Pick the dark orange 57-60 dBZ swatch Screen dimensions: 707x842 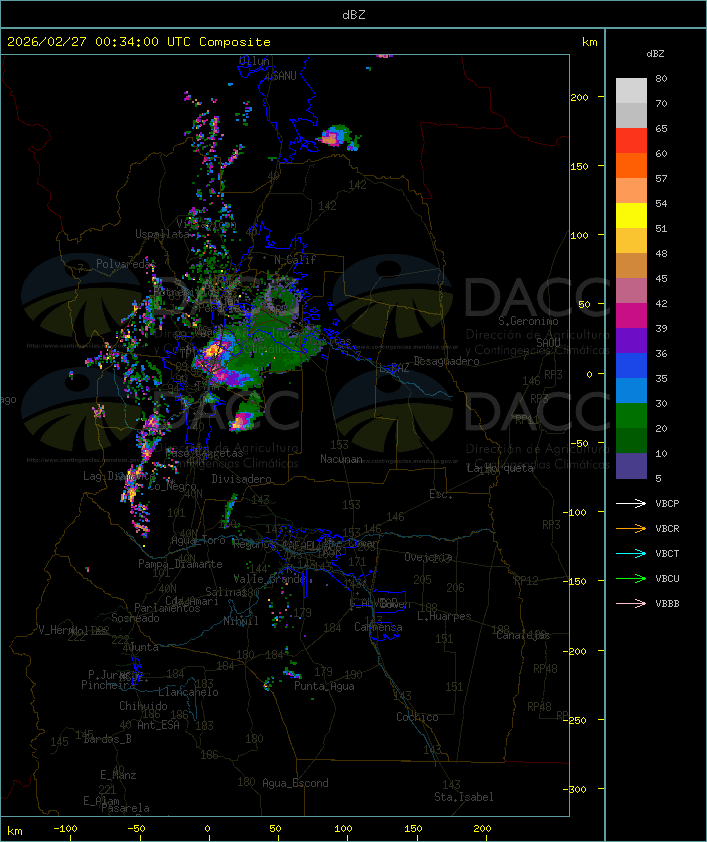631,166
